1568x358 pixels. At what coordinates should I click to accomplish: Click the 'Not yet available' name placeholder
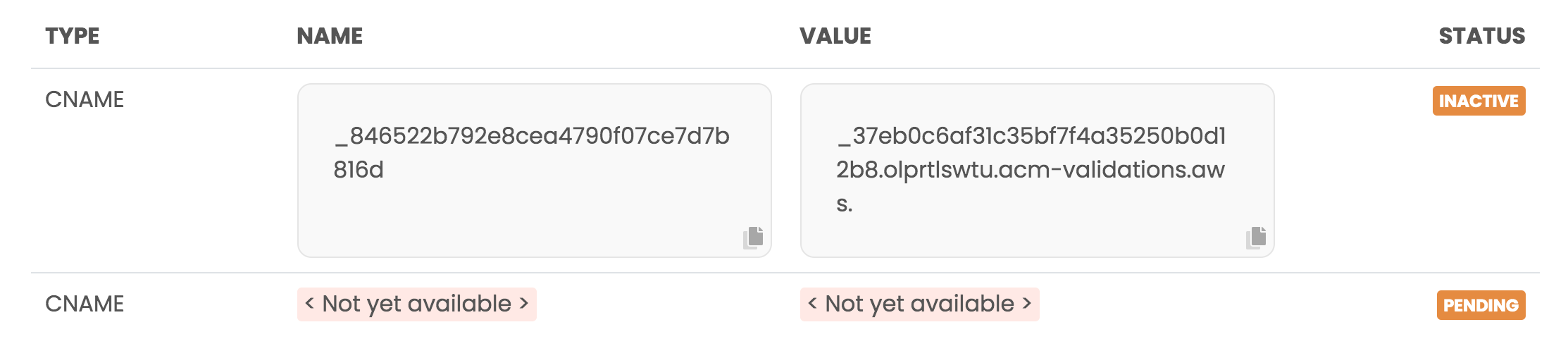pos(416,304)
